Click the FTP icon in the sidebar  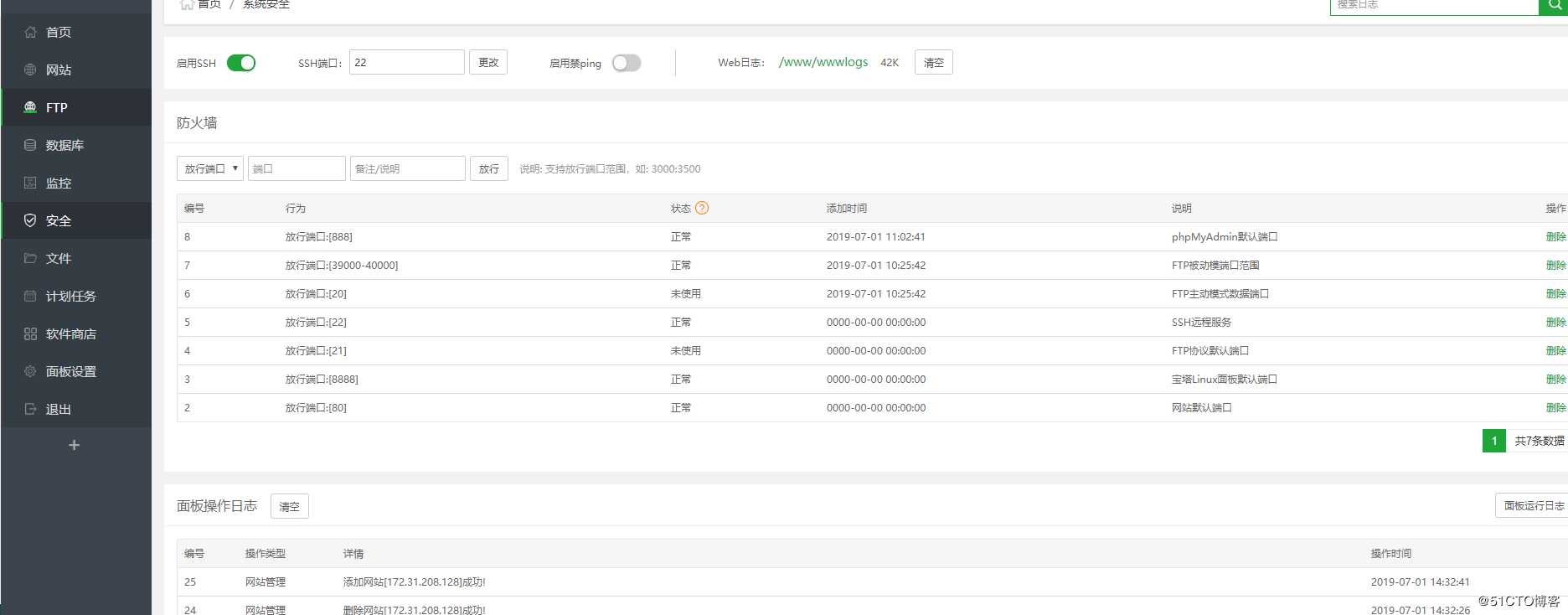click(x=30, y=107)
